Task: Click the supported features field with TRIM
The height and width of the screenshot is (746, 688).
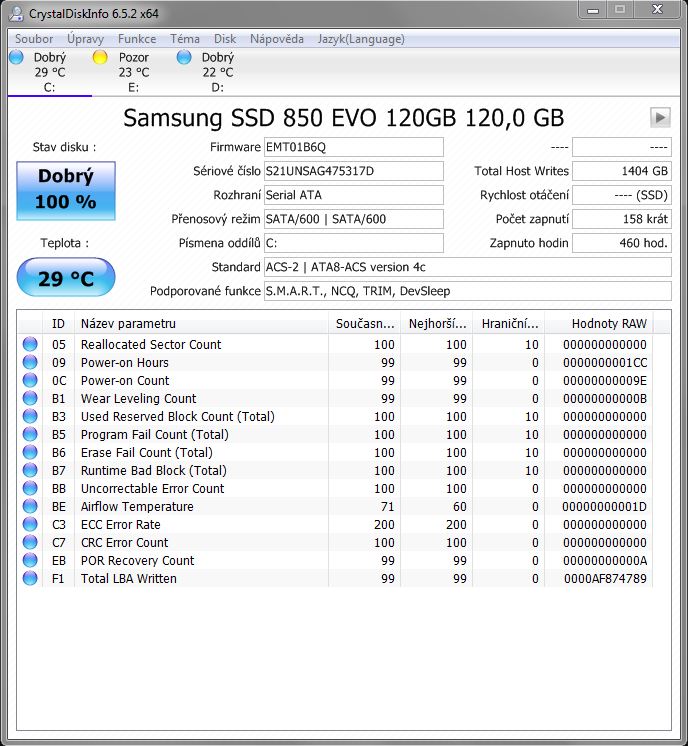Action: pyautogui.click(x=468, y=291)
